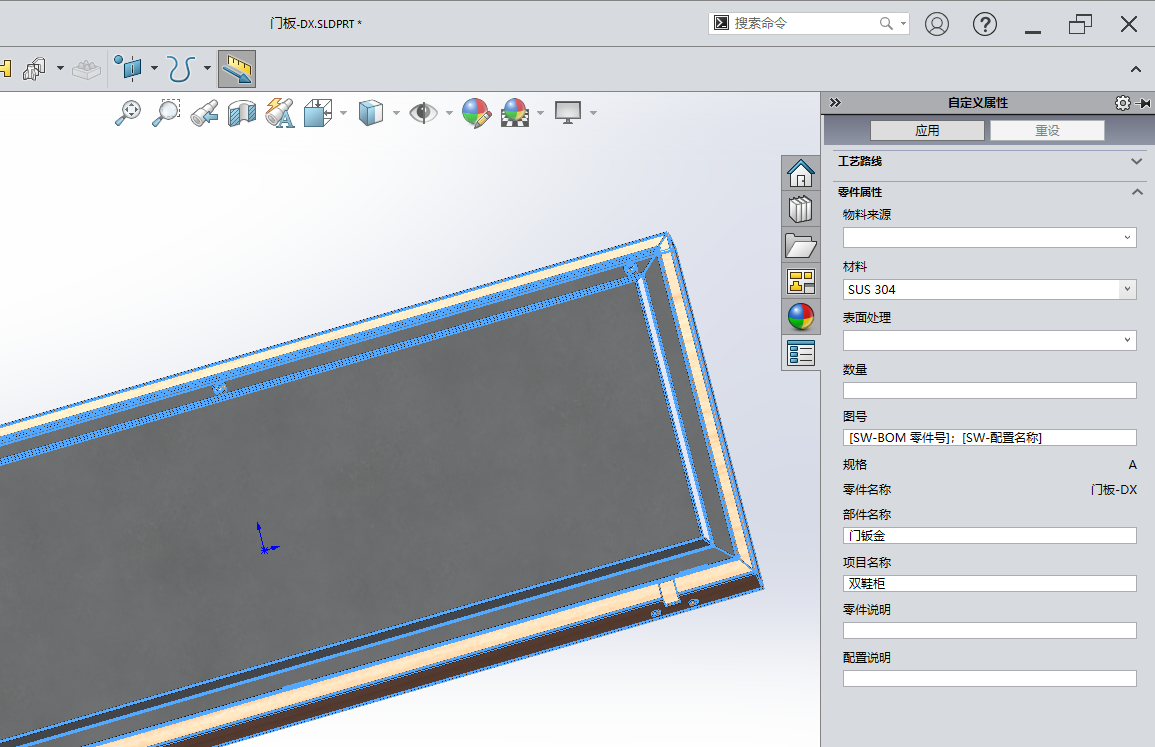Viewport: 1155px width, 747px height.
Task: Activate the Section View tool
Action: click(242, 113)
